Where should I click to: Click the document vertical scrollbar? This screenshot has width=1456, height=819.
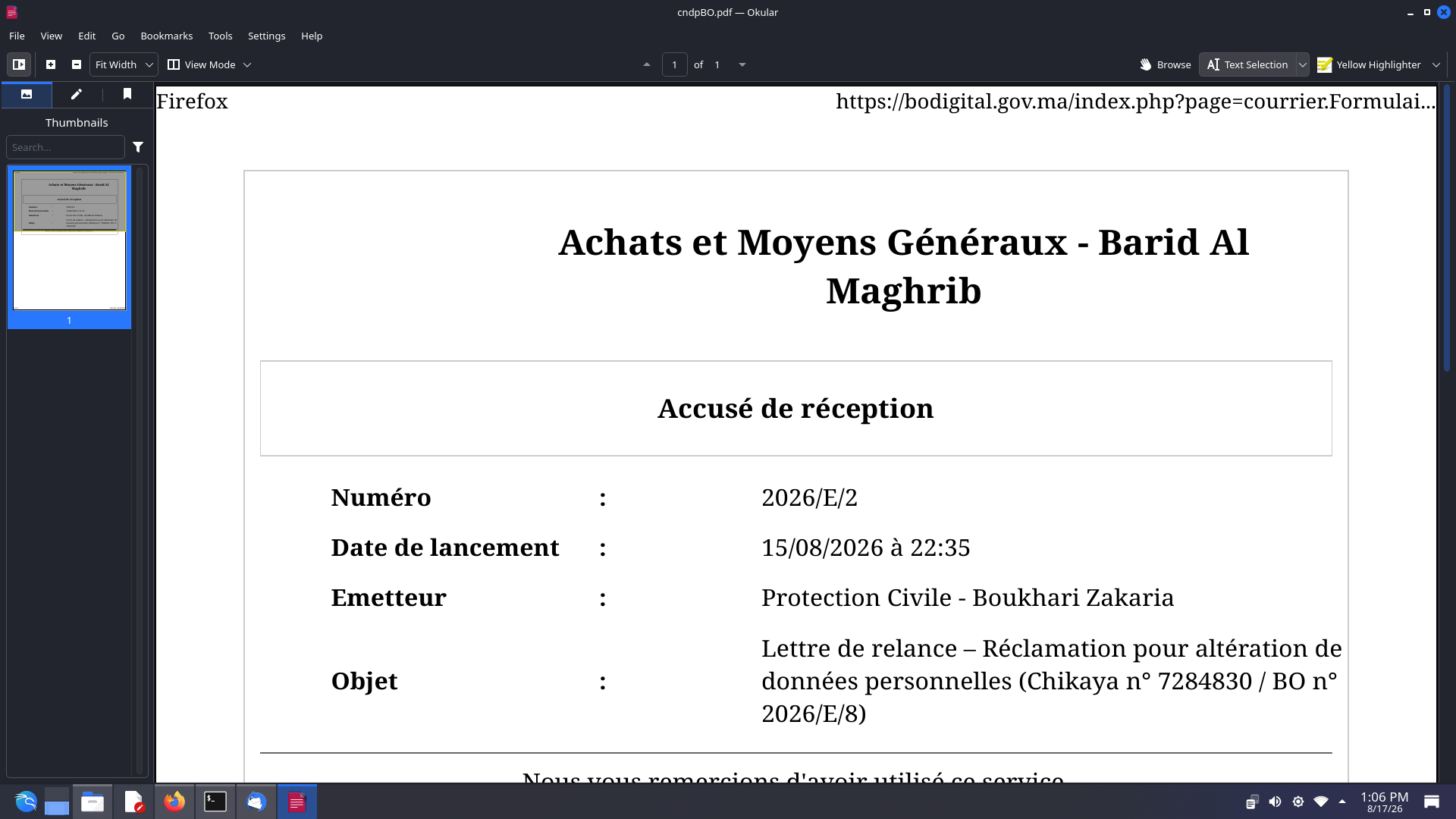(x=1446, y=227)
